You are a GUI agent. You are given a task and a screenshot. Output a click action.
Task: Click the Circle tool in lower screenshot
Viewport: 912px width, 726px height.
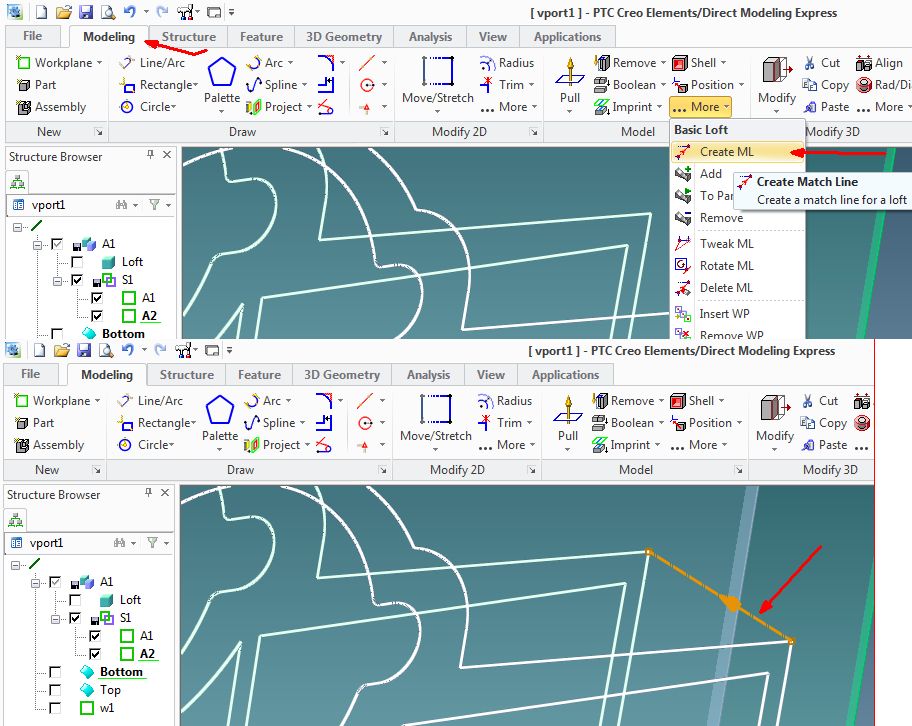coord(146,445)
